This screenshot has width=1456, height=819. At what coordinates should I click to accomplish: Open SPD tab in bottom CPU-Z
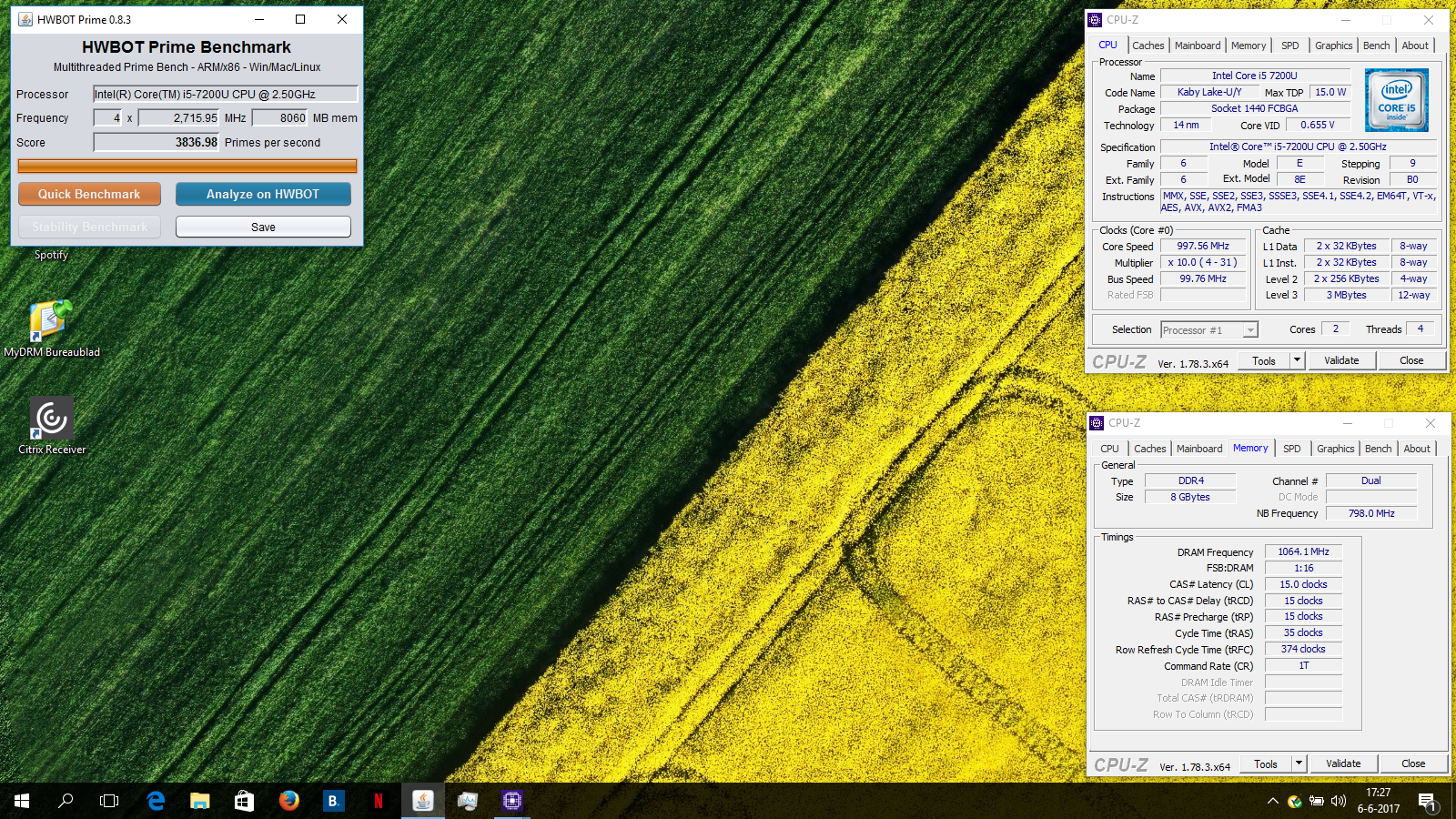click(x=1292, y=449)
